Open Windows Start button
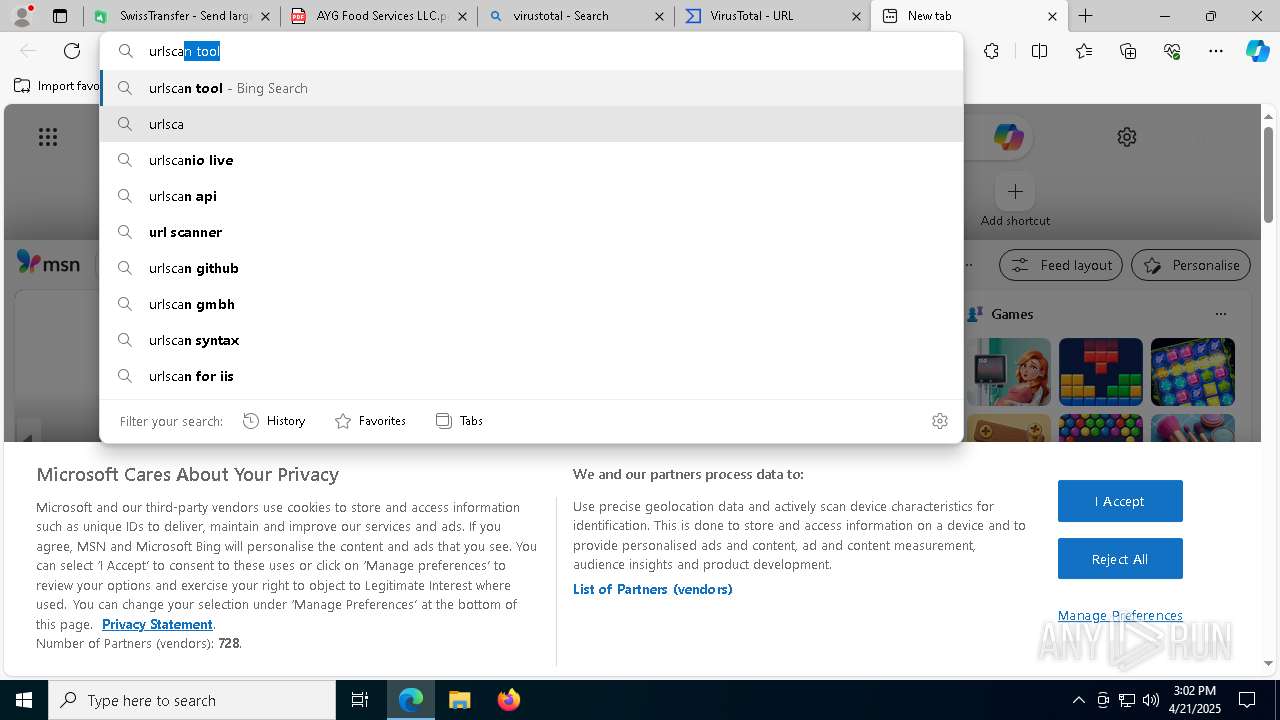This screenshot has height=720, width=1280. 24,700
